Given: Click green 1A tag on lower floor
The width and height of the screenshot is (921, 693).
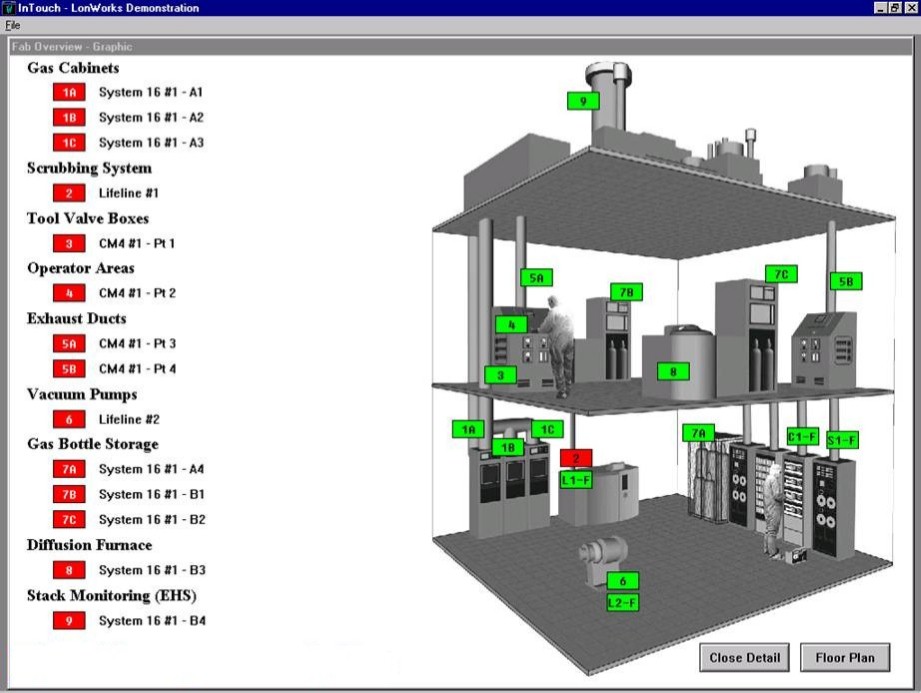Looking at the screenshot, I should pos(468,429).
